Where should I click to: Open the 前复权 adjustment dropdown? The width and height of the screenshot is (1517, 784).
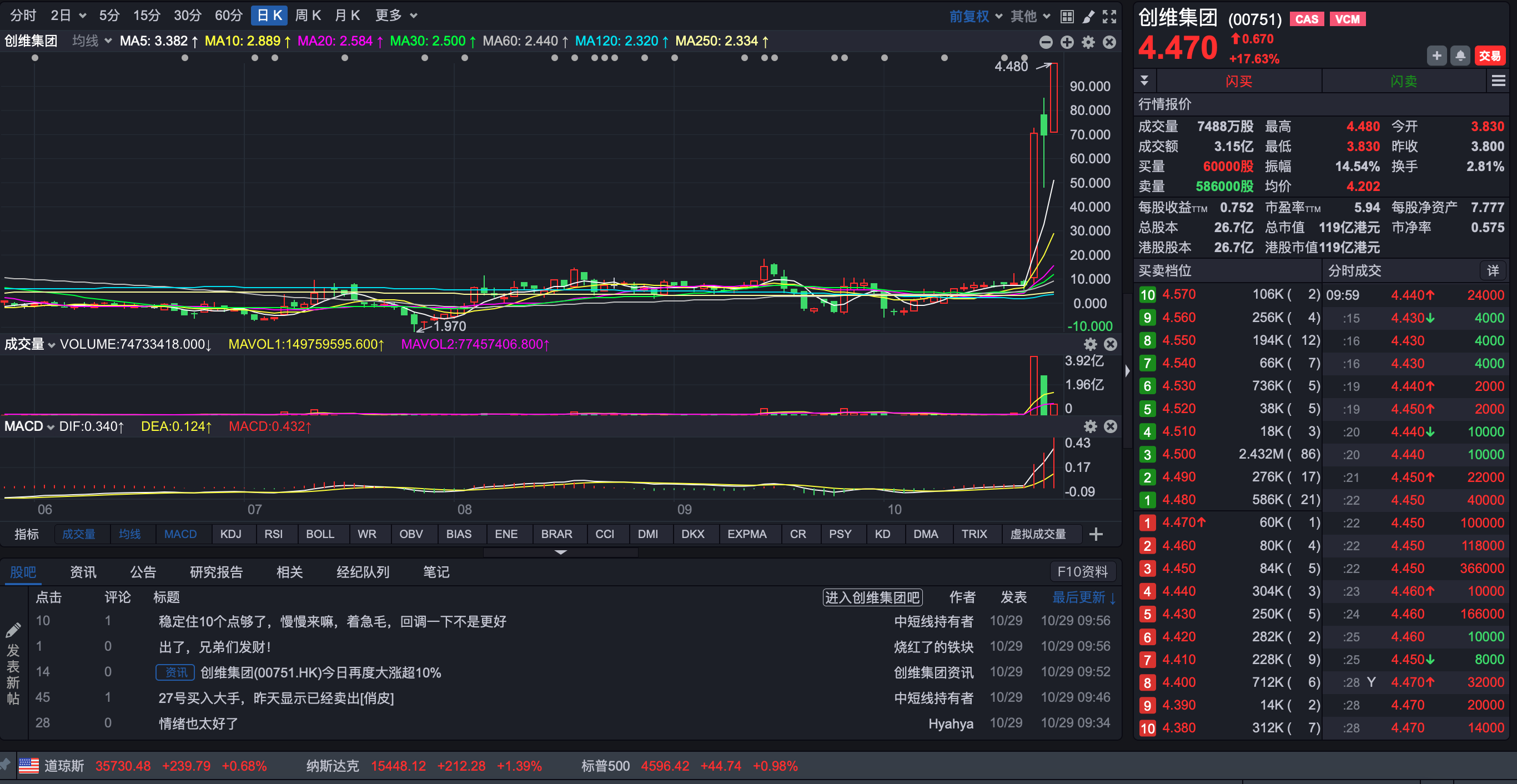[x=975, y=17]
